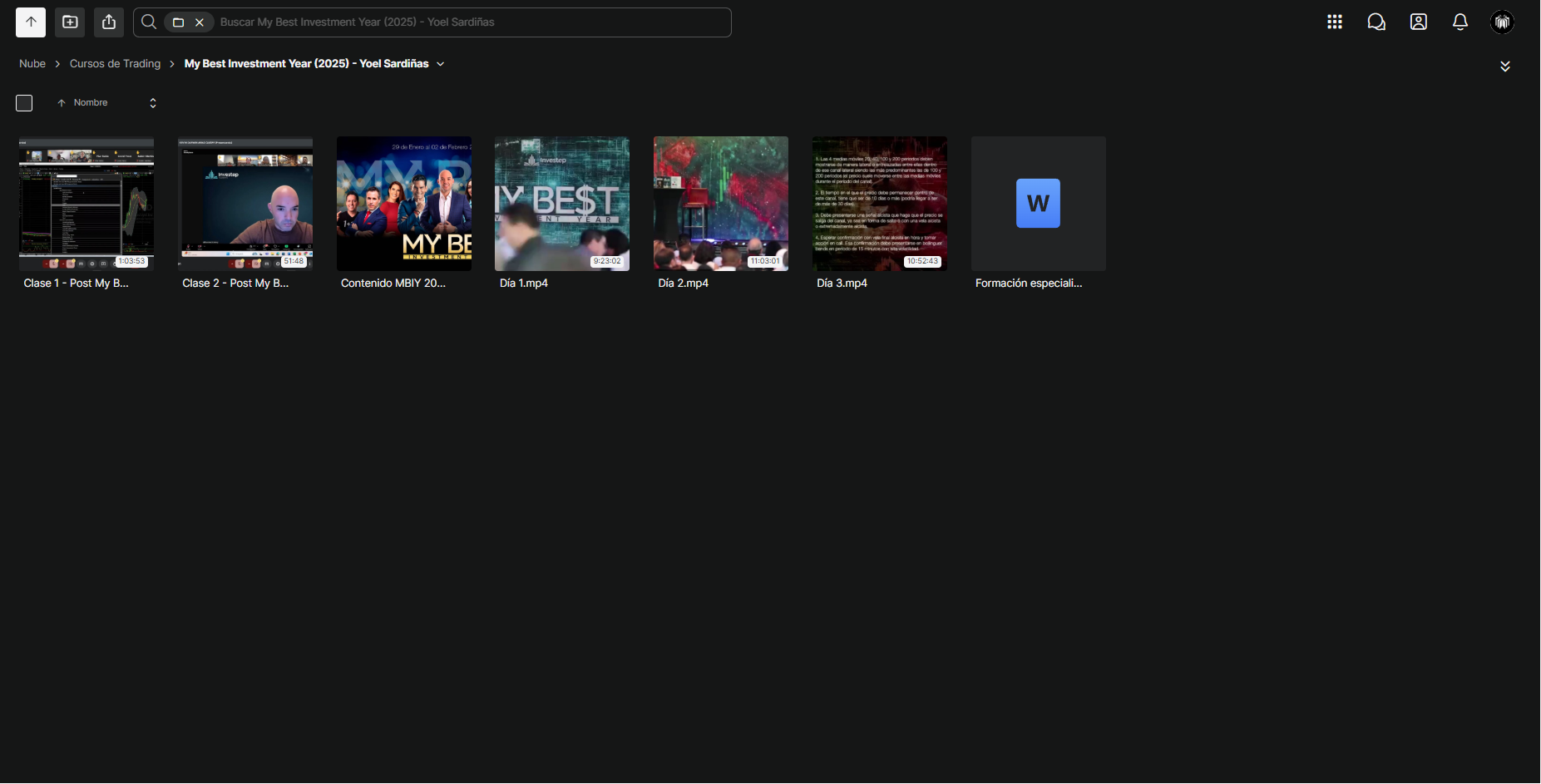Screen dimensions: 1541x784
Task: Open the current folder name dropdown chevron
Action: click(441, 64)
